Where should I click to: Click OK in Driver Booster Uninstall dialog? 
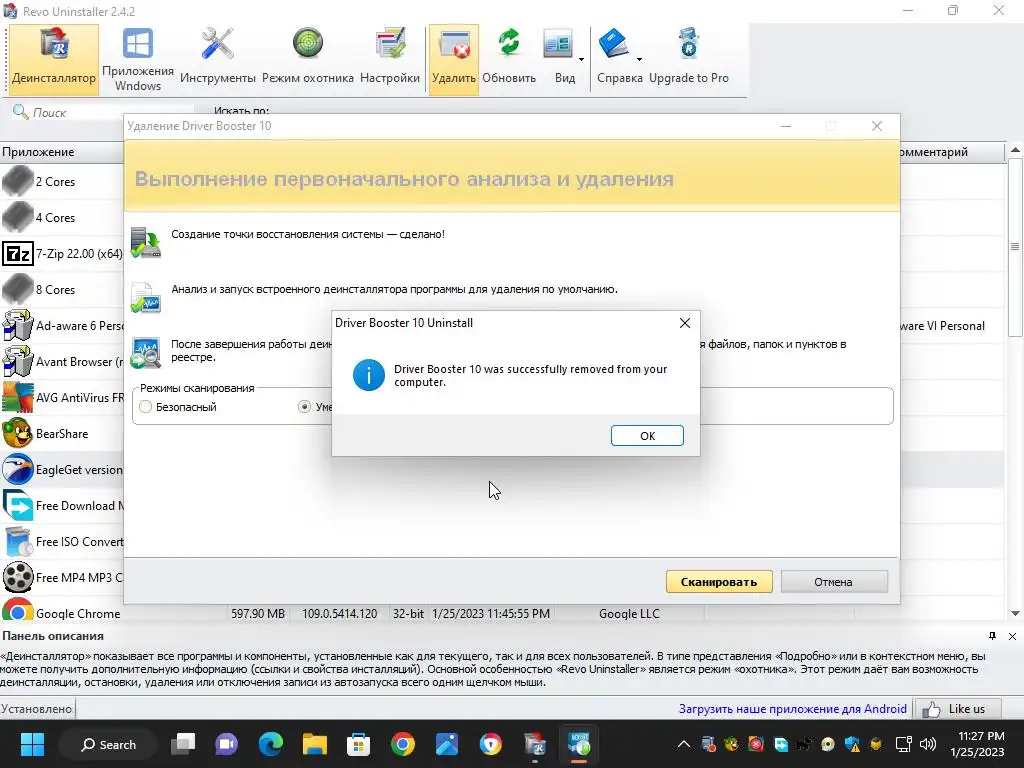coord(647,436)
